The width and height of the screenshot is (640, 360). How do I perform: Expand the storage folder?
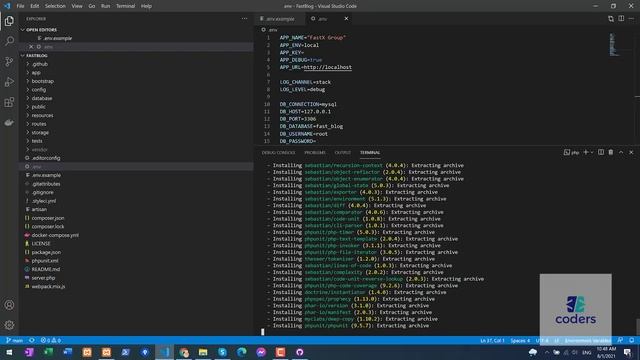pos(40,133)
